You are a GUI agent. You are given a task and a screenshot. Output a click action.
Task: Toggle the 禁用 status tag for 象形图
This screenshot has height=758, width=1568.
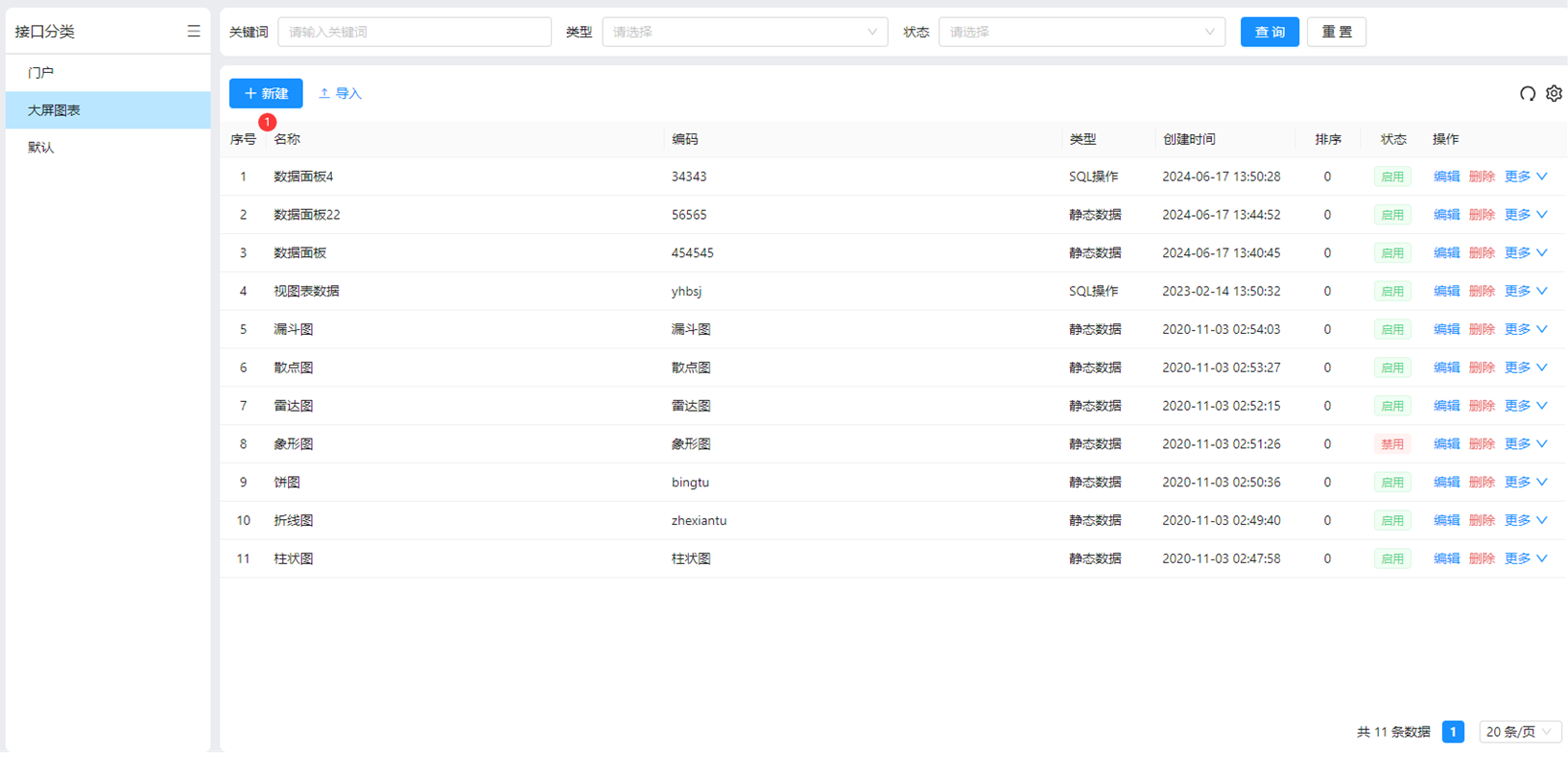[x=1391, y=444]
